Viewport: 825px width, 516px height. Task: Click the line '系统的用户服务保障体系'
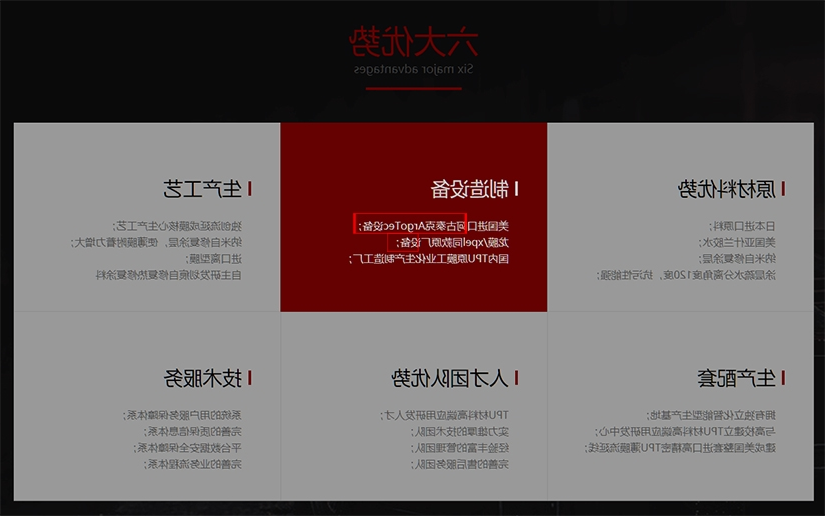183,416
